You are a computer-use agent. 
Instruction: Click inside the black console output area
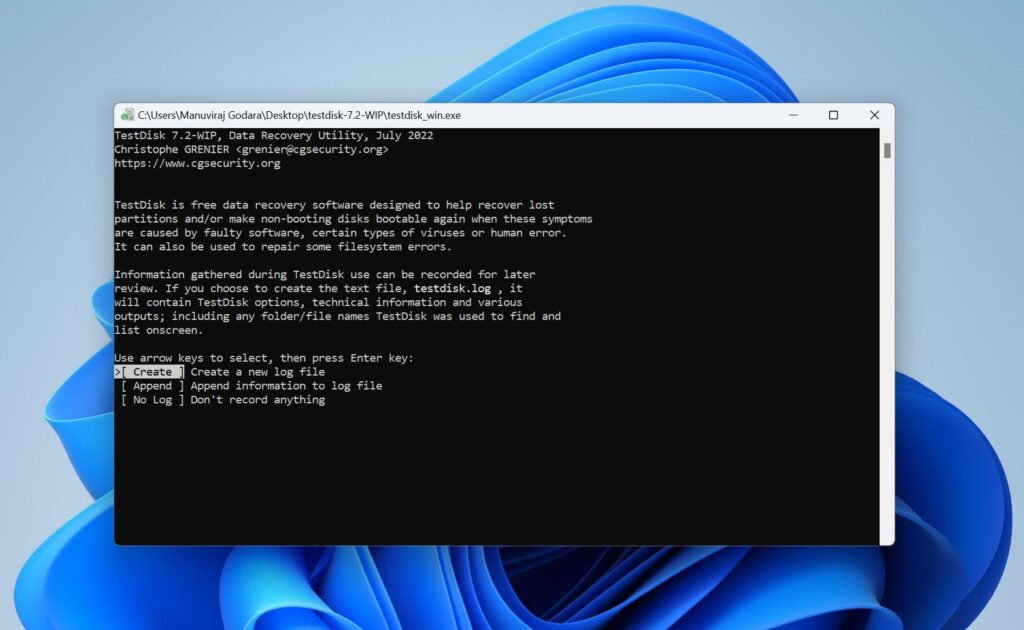coord(500,470)
